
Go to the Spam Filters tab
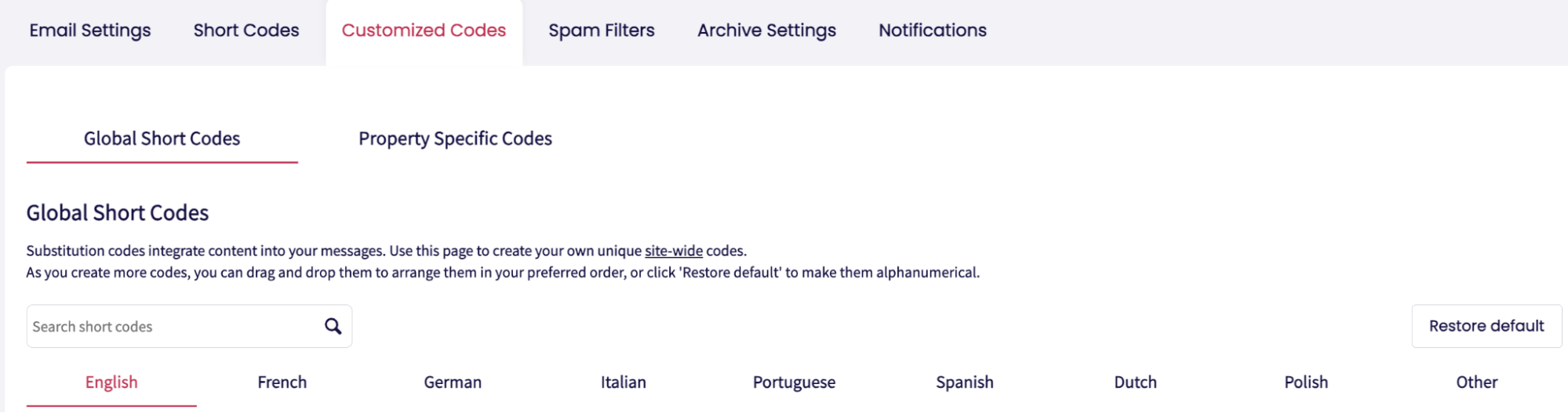click(x=602, y=31)
